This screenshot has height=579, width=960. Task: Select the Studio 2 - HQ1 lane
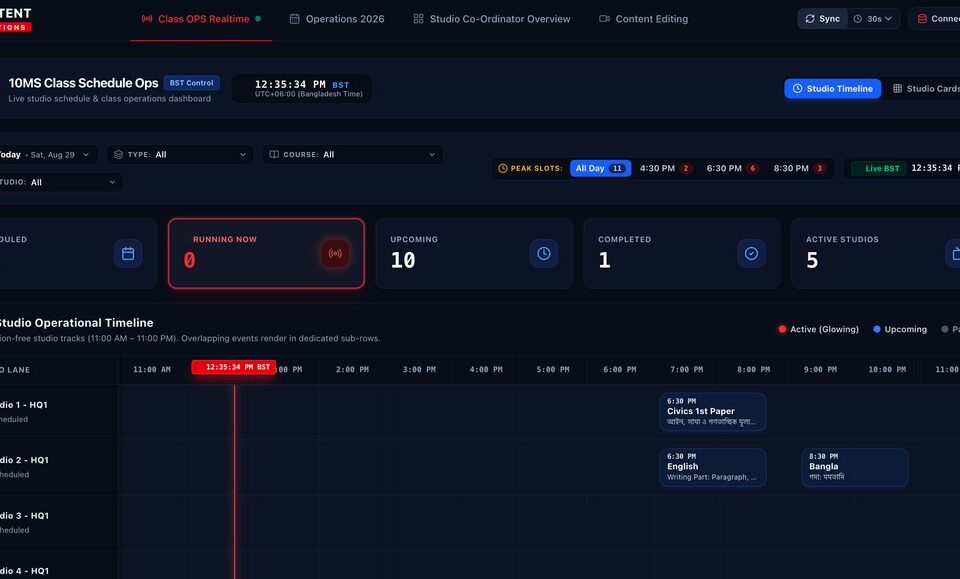click(x=59, y=467)
